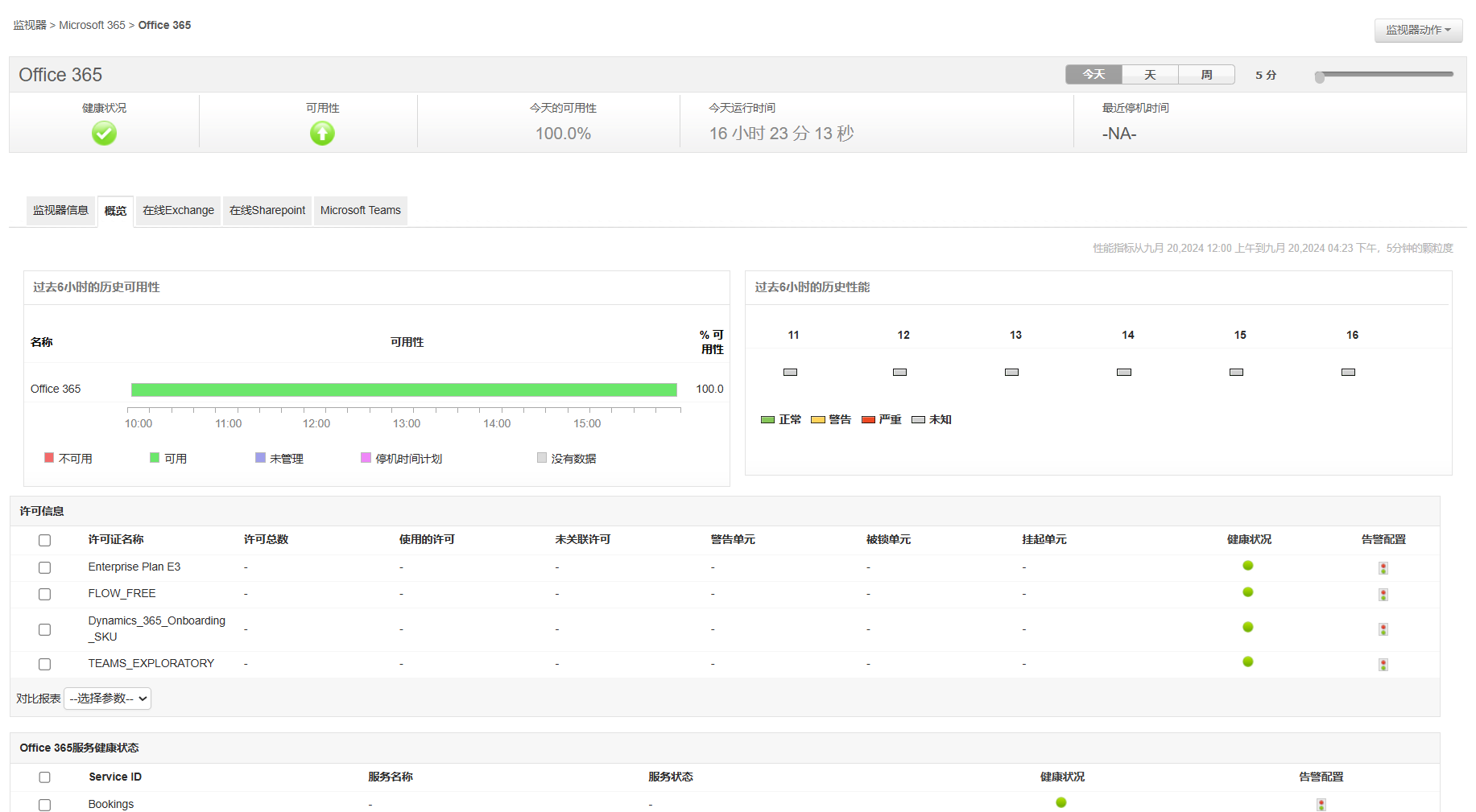Click health status dot for TEAMS_EXPLORATORY

[1248, 662]
